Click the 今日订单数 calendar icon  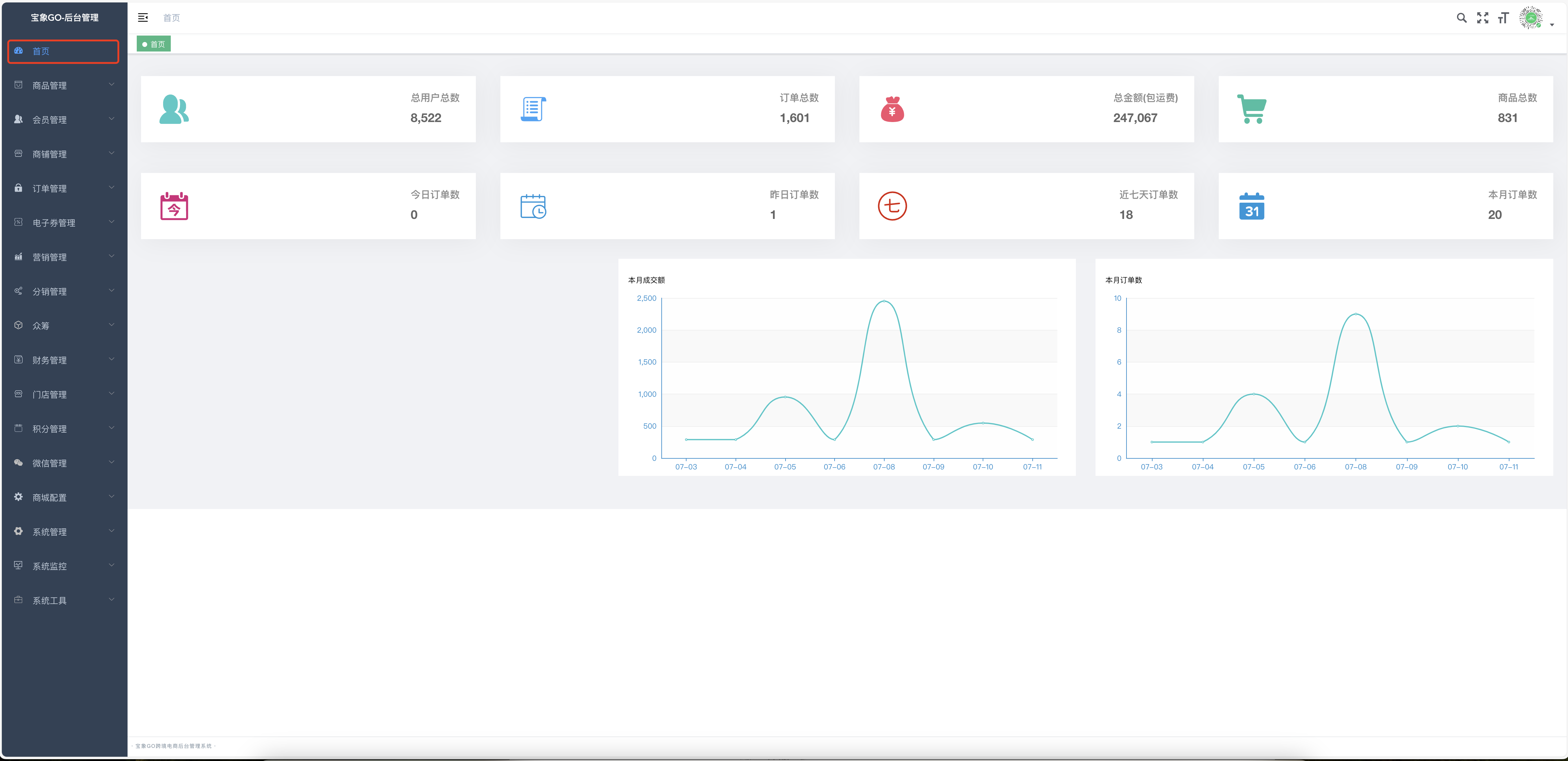pos(174,206)
